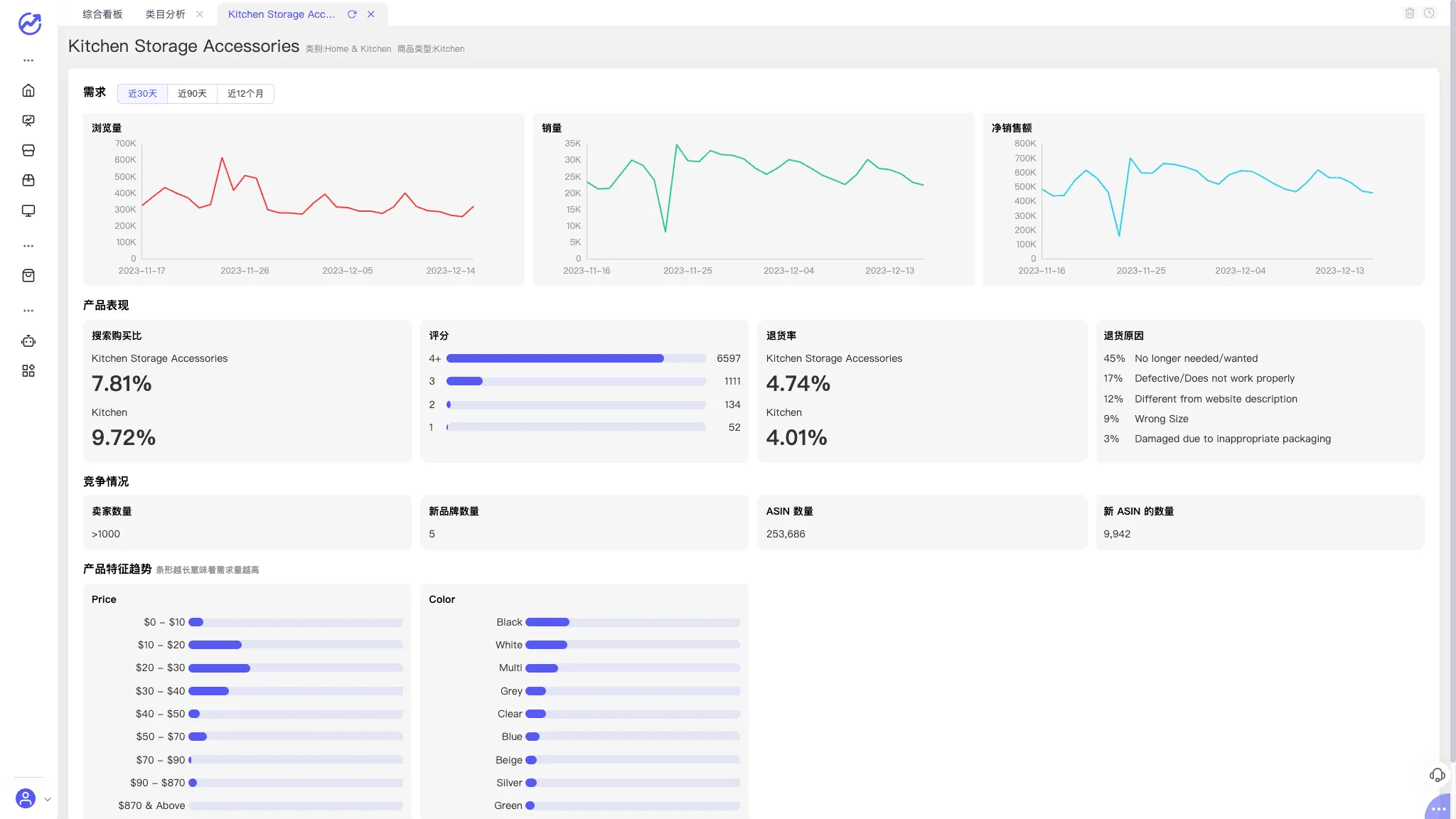This screenshot has width=1456, height=819.
Task: Click the storefront sidebar icon
Action: pos(28,150)
